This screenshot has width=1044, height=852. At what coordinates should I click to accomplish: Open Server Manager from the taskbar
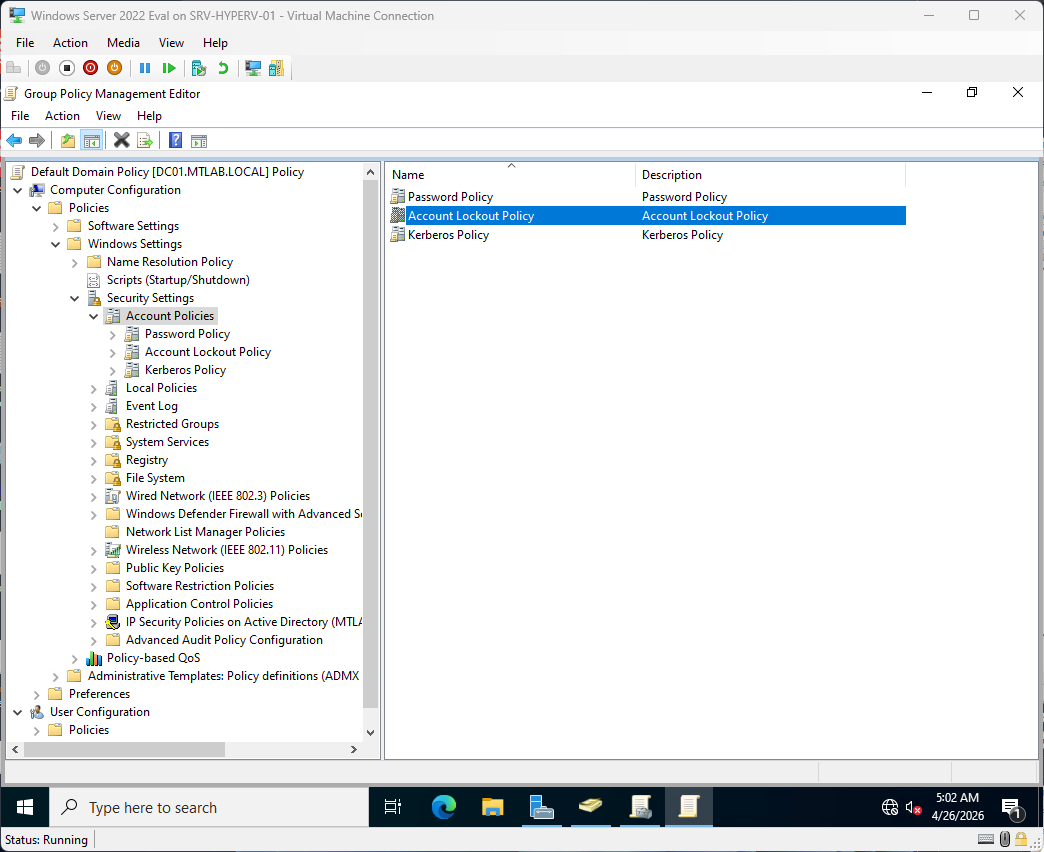click(x=541, y=807)
